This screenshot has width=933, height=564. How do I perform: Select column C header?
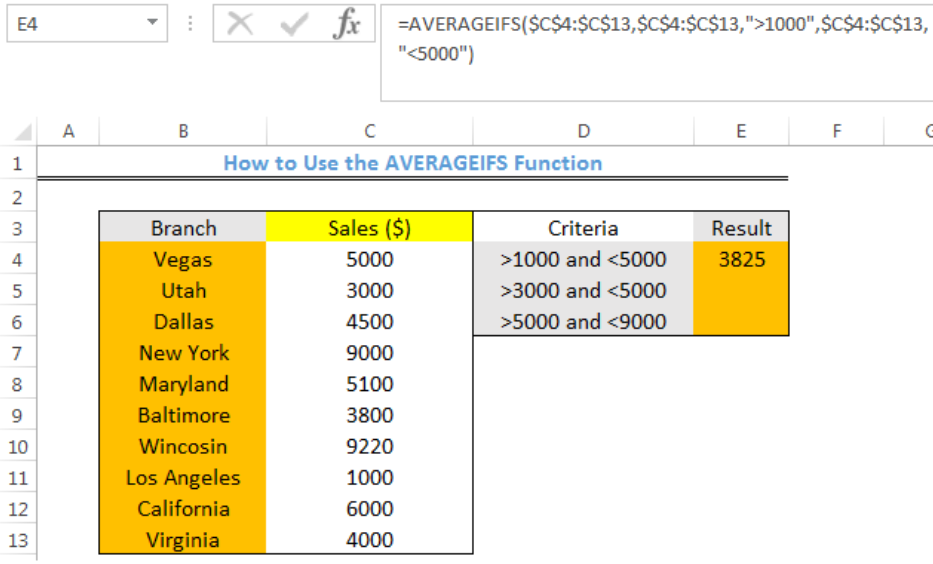370,131
